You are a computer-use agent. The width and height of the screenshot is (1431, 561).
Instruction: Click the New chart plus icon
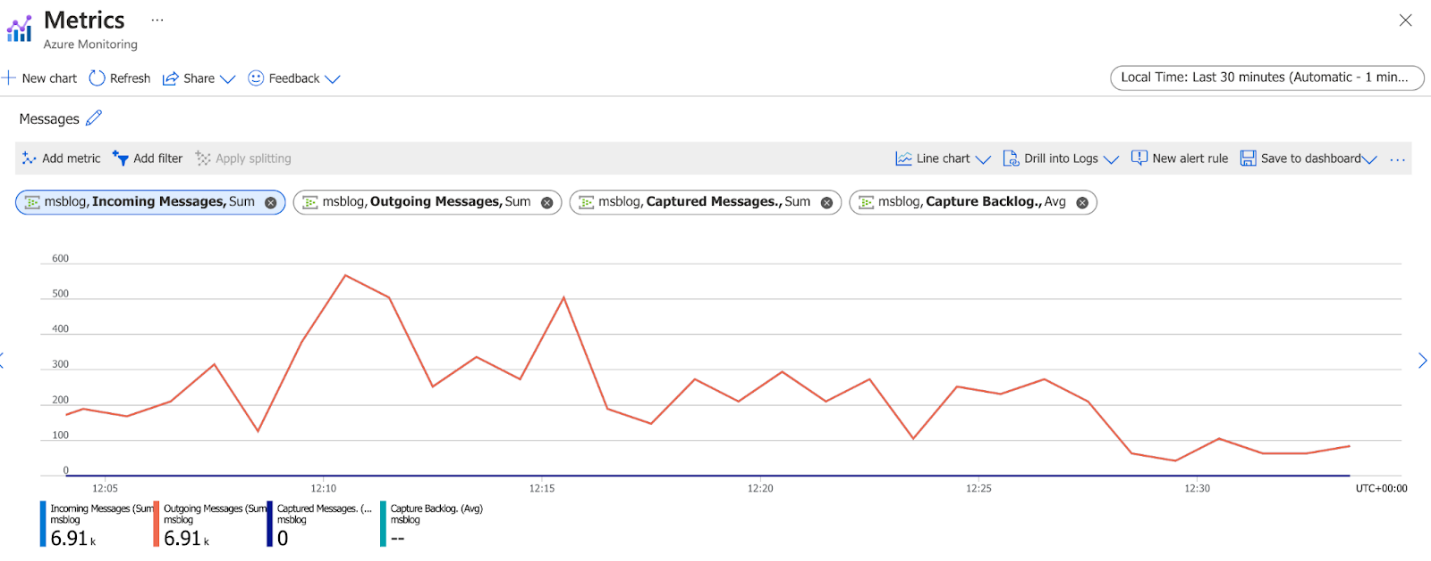tap(9, 78)
